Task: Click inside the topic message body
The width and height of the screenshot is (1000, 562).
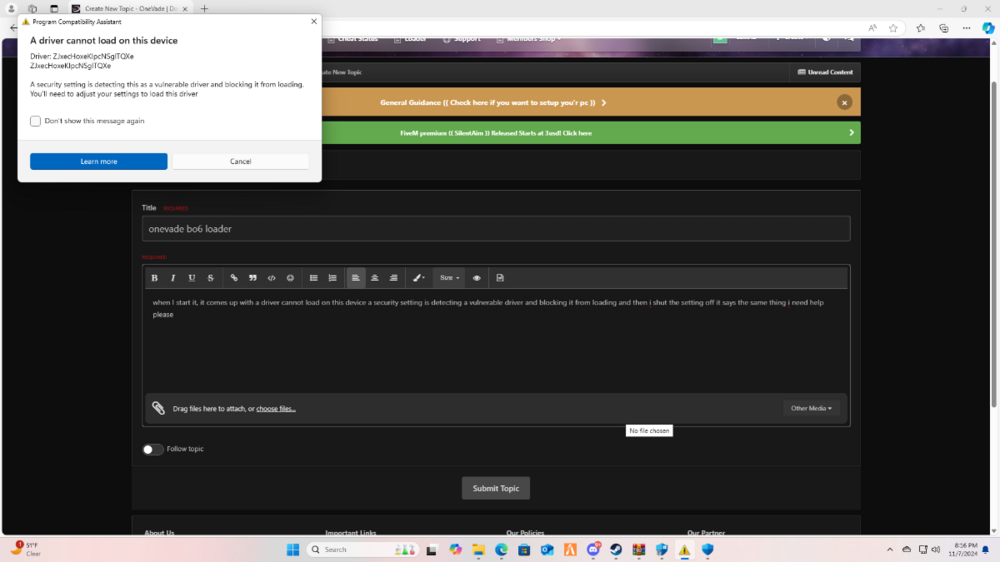Action: click(496, 341)
